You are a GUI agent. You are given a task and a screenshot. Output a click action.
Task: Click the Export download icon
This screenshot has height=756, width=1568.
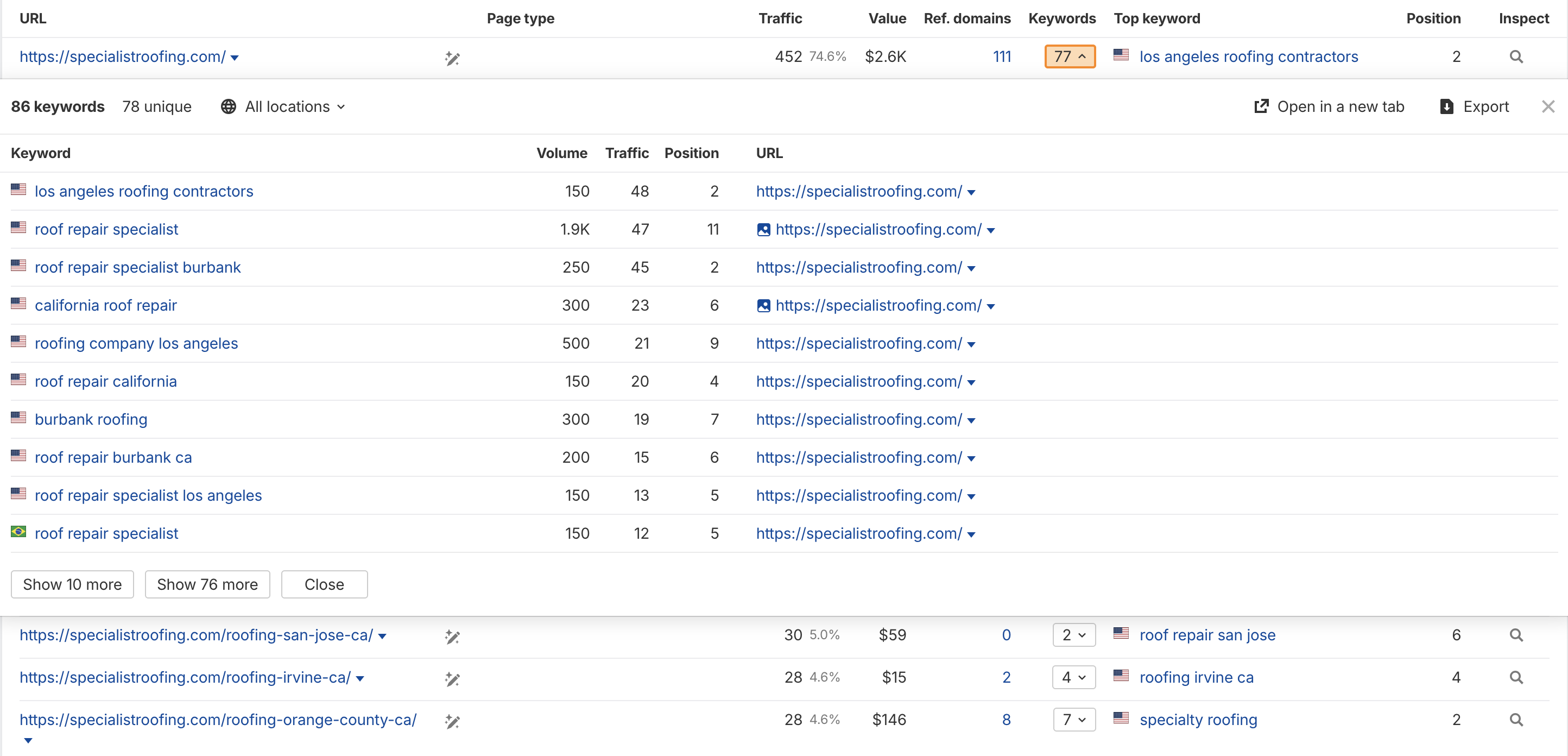(1447, 106)
